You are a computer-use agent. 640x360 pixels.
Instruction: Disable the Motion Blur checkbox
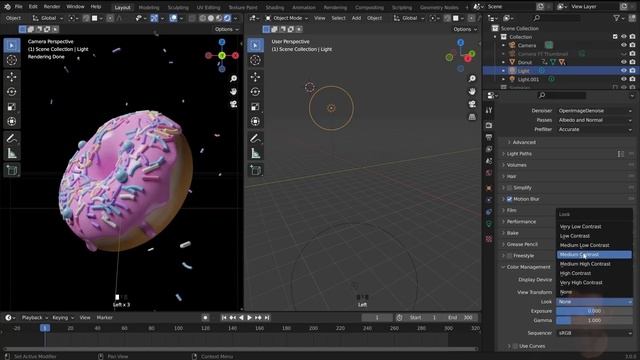(x=509, y=199)
